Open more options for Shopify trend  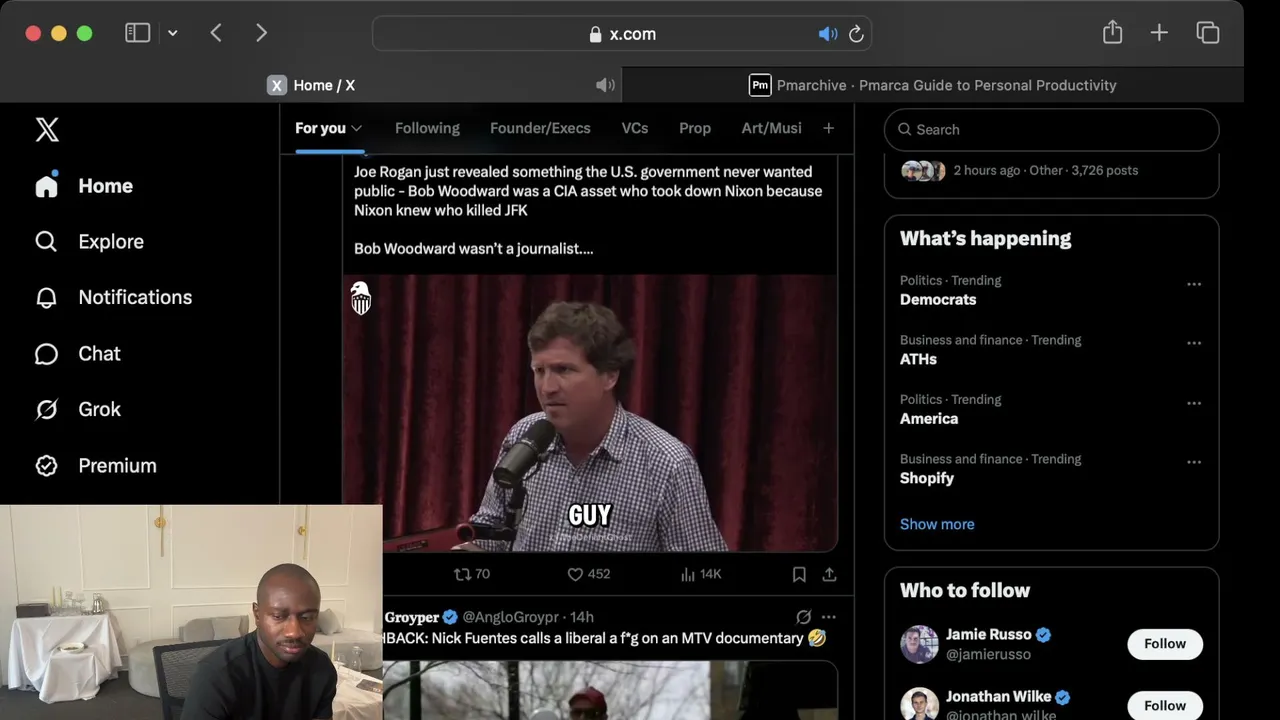(1194, 462)
